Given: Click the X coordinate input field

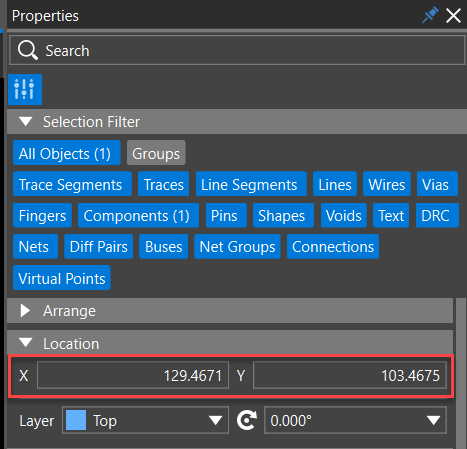Looking at the screenshot, I should 133,375.
